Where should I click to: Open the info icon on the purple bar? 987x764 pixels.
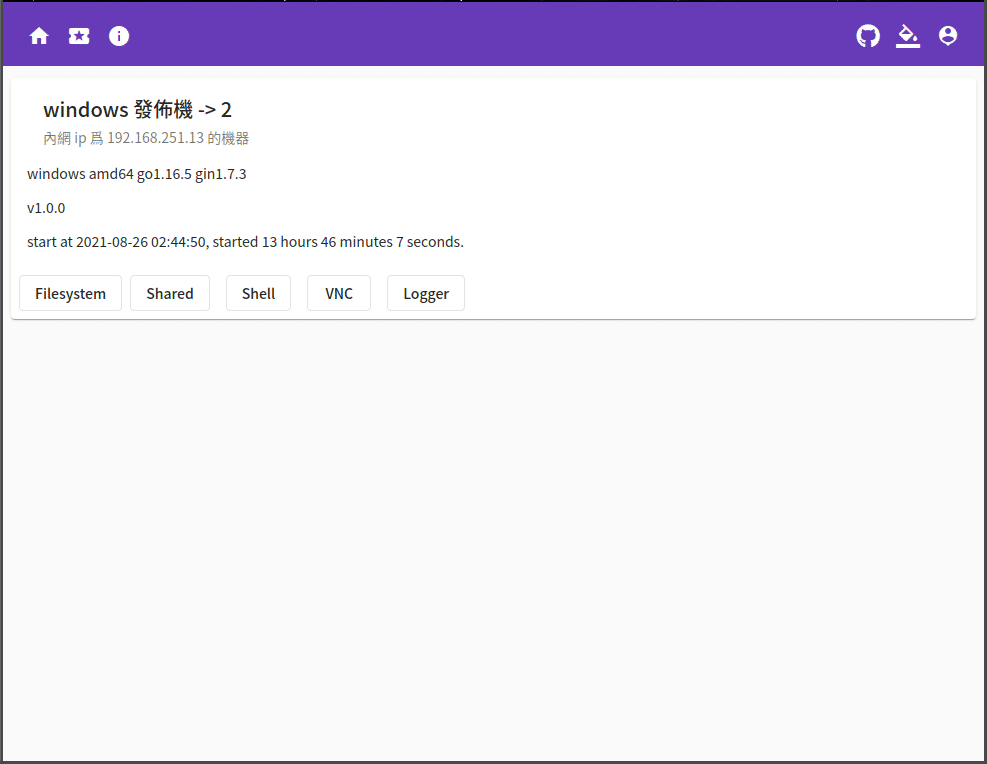click(118, 35)
